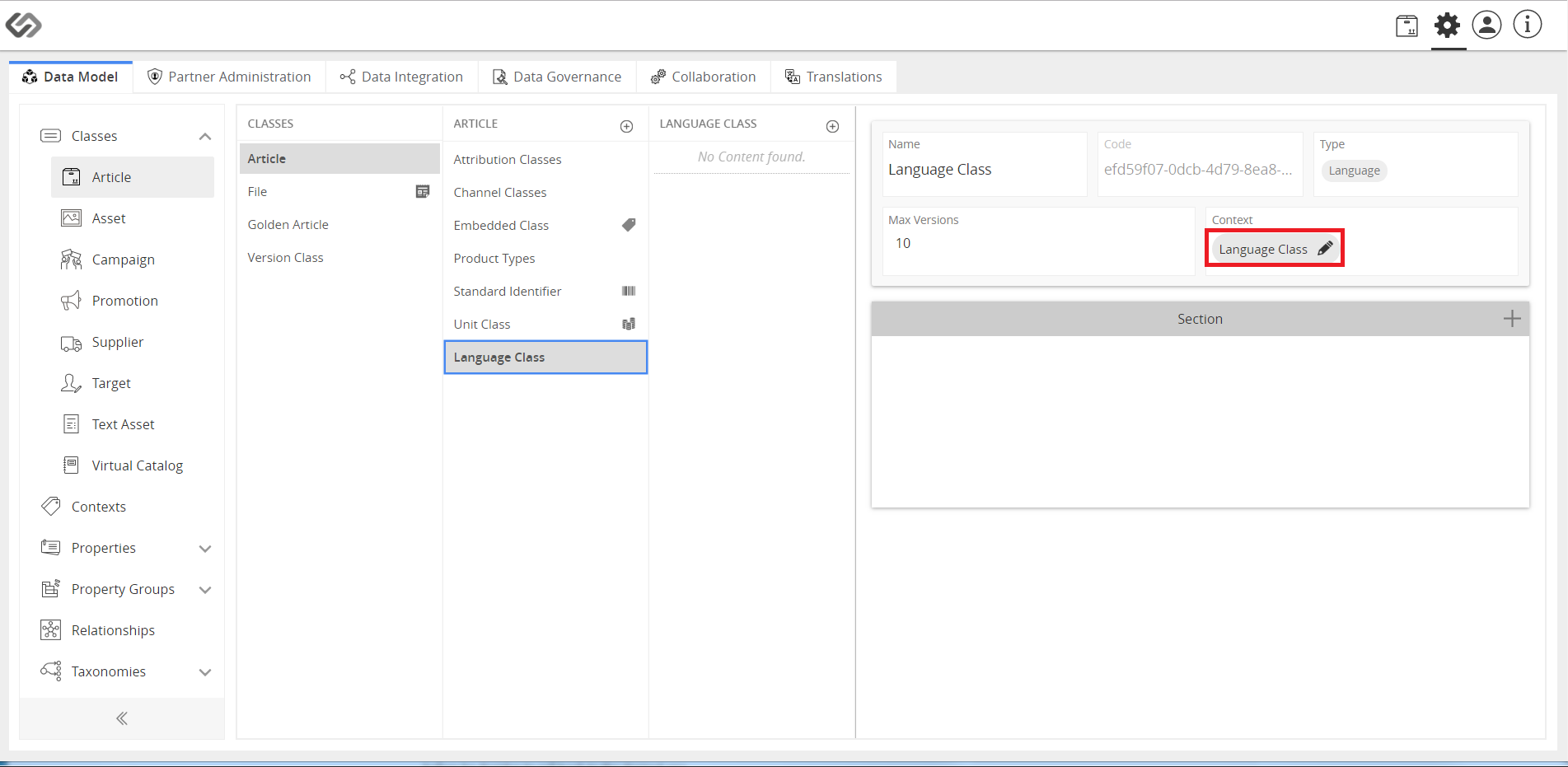Edit the Name field Language Class

click(x=985, y=170)
